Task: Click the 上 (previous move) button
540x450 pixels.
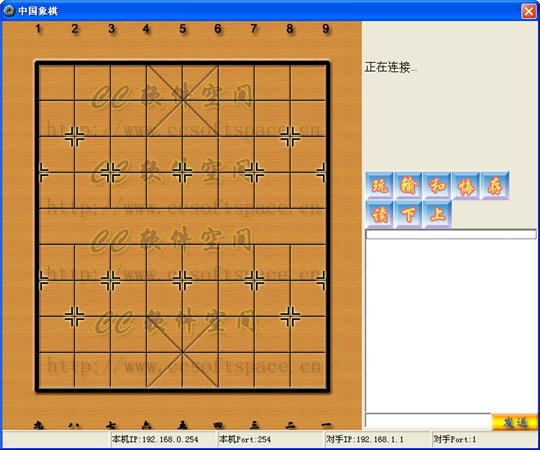Action: pyautogui.click(x=437, y=214)
